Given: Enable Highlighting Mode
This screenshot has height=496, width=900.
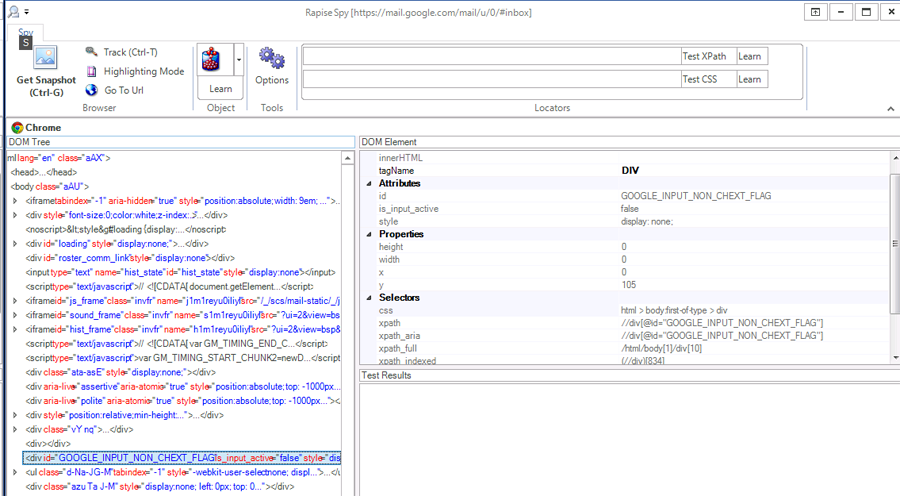Looking at the screenshot, I should coord(134,71).
